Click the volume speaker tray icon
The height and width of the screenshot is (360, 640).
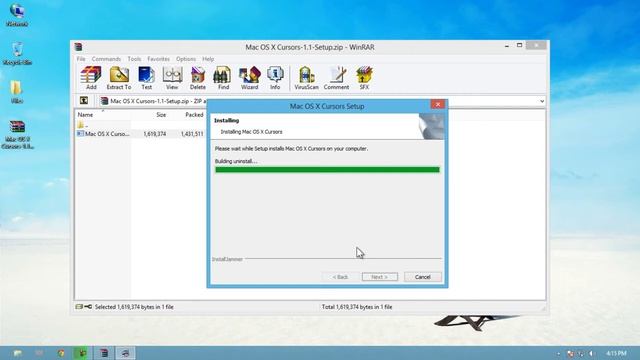click(x=591, y=353)
